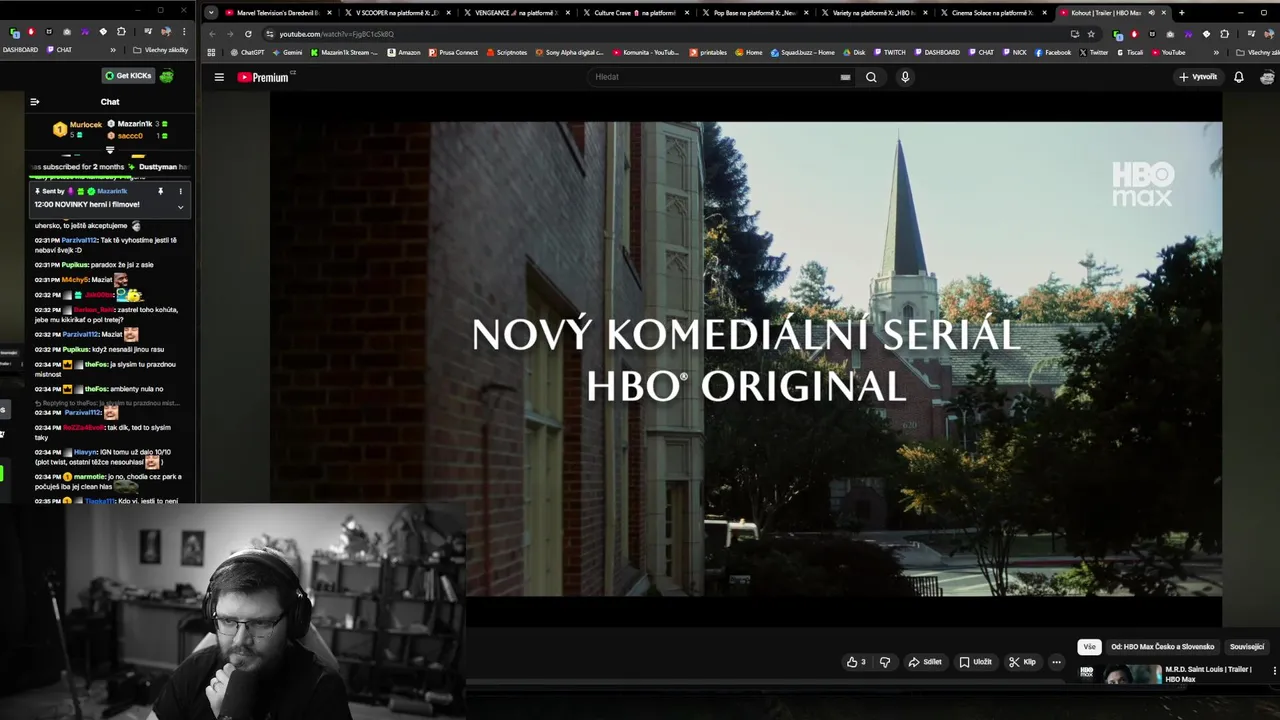Open the Vytvořit create menu
The width and height of the screenshot is (1280, 720).
[x=1198, y=77]
